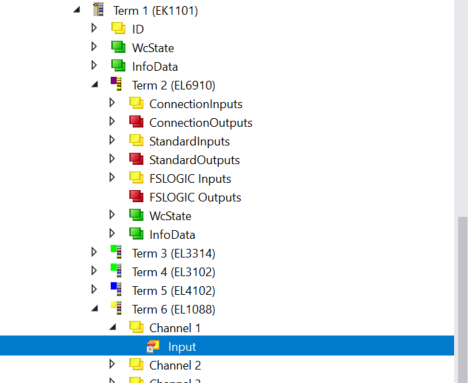This screenshot has width=468, height=383.
Task: Expand the Term 4 (EL3102) node
Action: (94, 271)
